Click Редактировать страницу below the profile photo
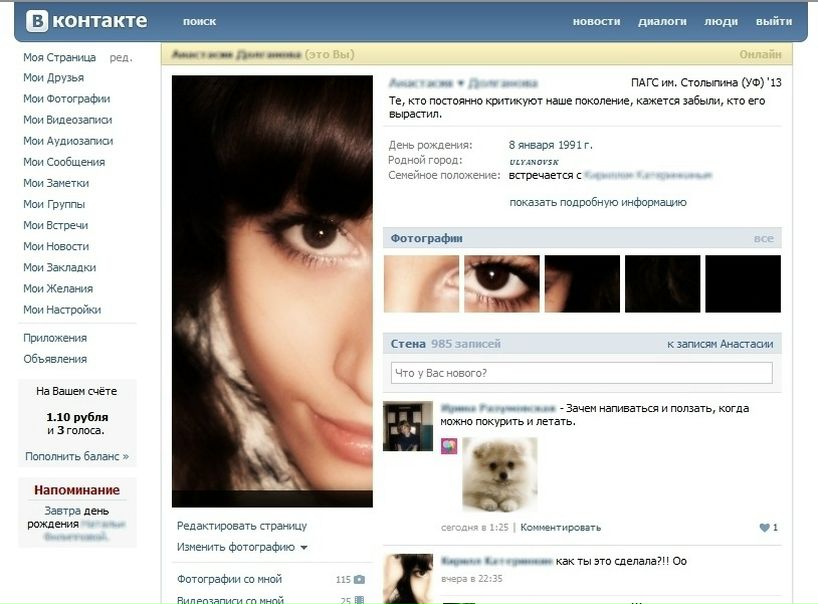 click(x=242, y=525)
